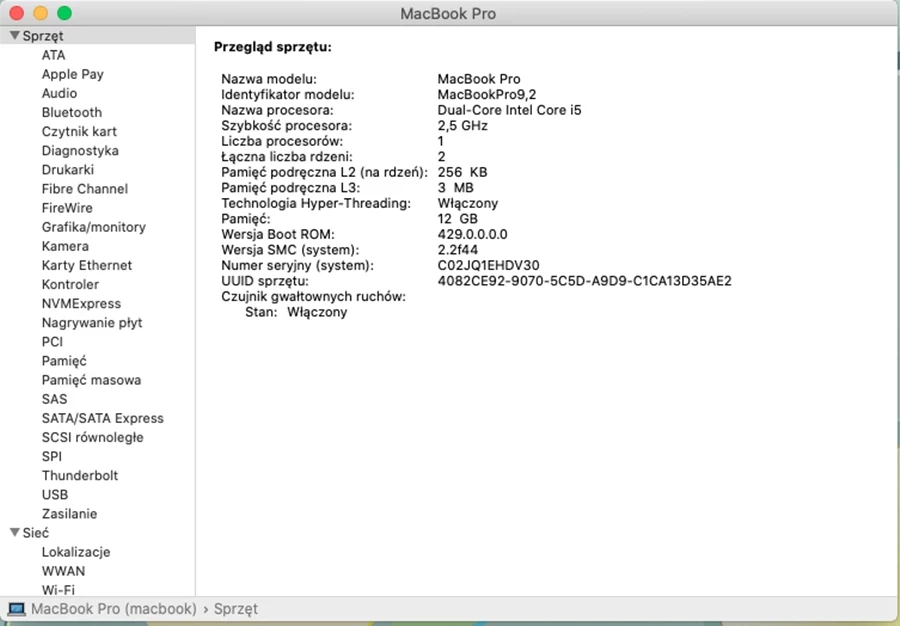Click the Hyper-Threading value Włączony
The image size is (900, 626).
468,203
